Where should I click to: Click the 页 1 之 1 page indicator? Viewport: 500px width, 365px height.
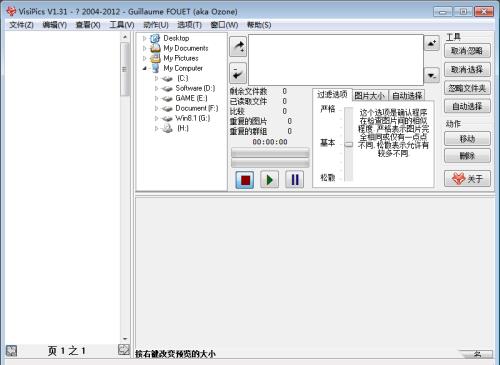[67, 351]
